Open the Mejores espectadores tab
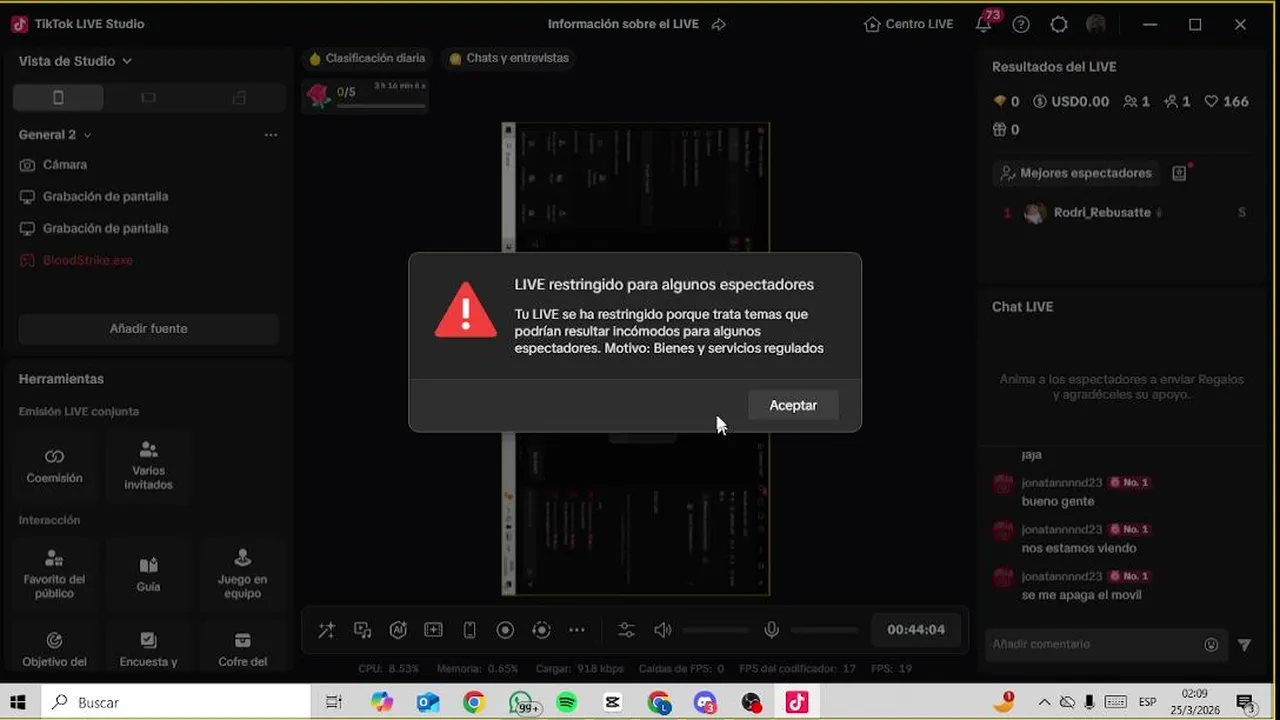This screenshot has height=720, width=1280. 1076,173
